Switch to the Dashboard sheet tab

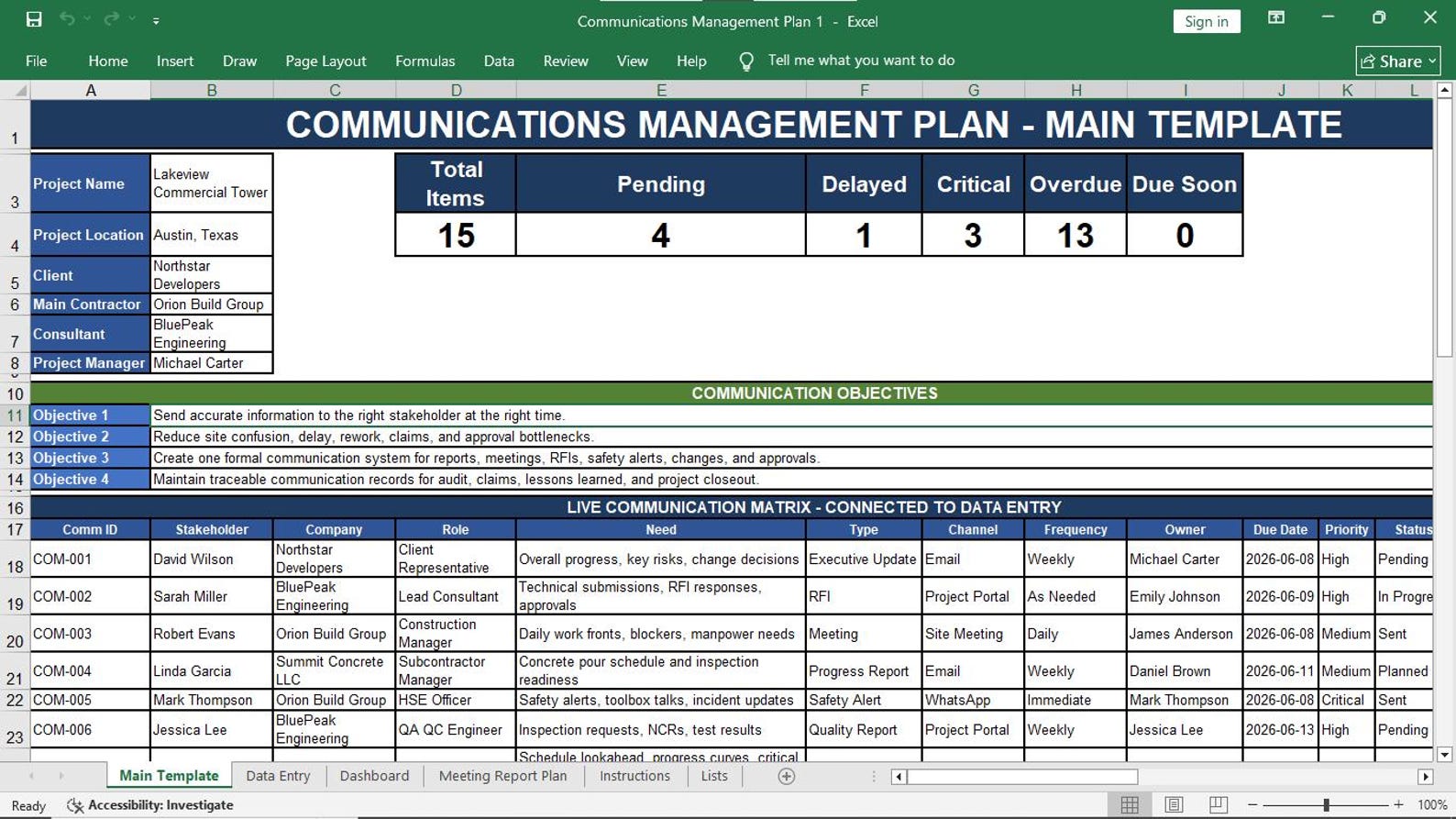[x=374, y=776]
